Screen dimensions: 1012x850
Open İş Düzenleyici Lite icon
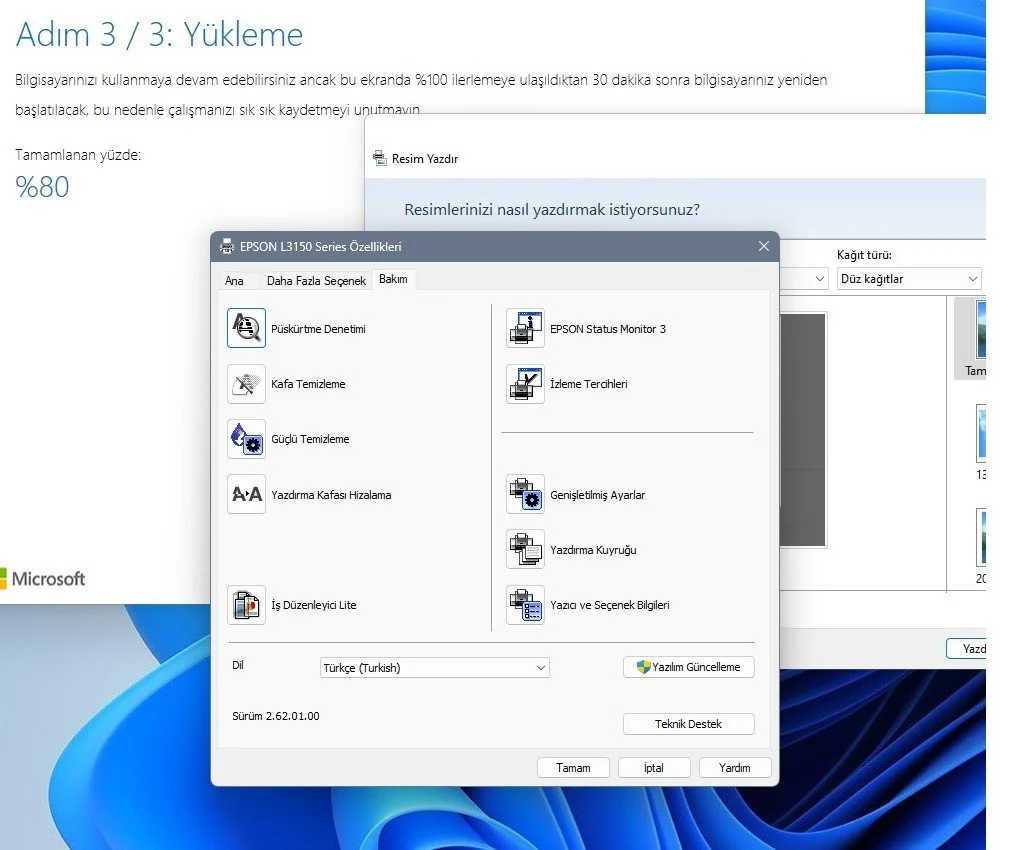(246, 605)
